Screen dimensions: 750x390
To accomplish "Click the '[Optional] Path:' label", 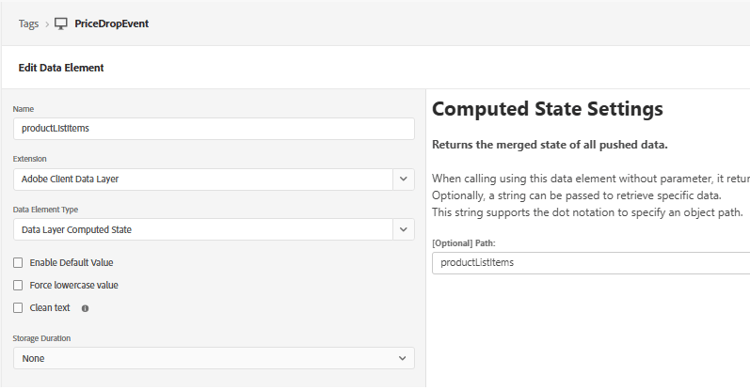I will point(463,243).
